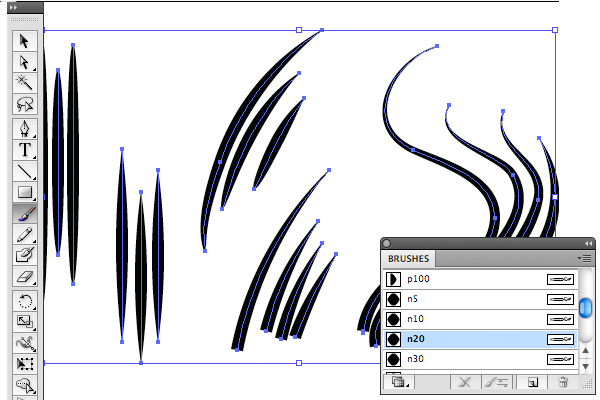Select the Pencil tool

25,234
